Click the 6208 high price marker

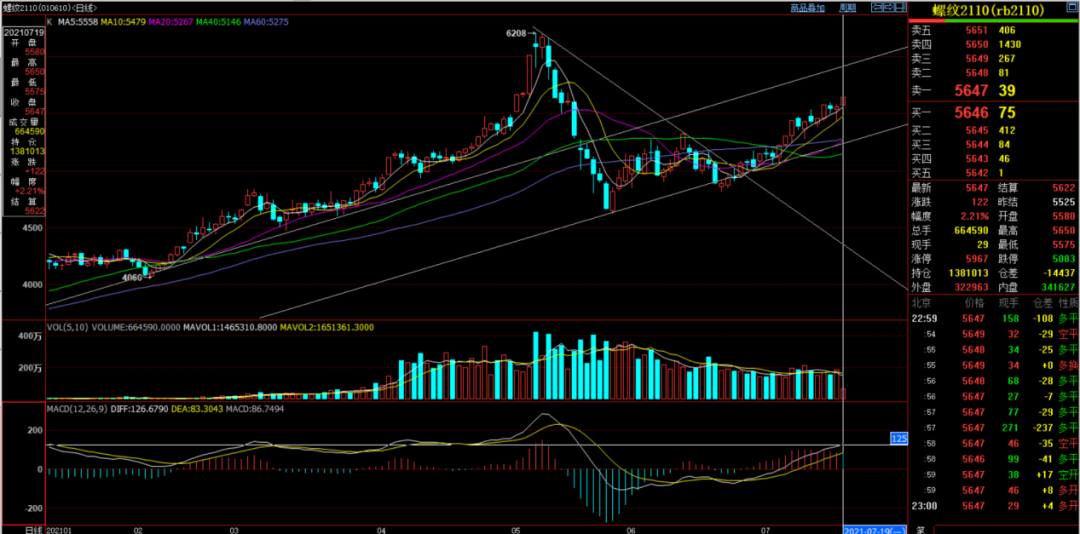pyautogui.click(x=516, y=33)
